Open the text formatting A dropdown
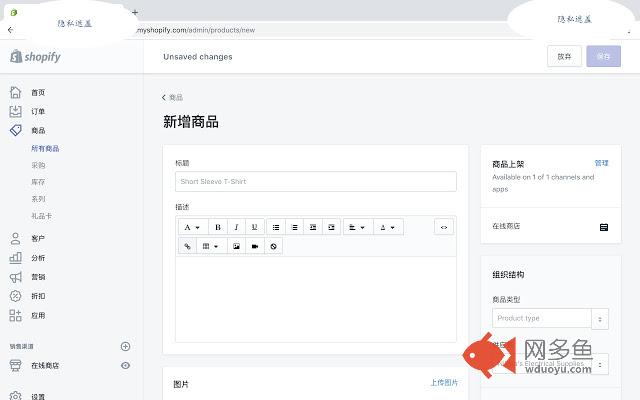 (193, 227)
